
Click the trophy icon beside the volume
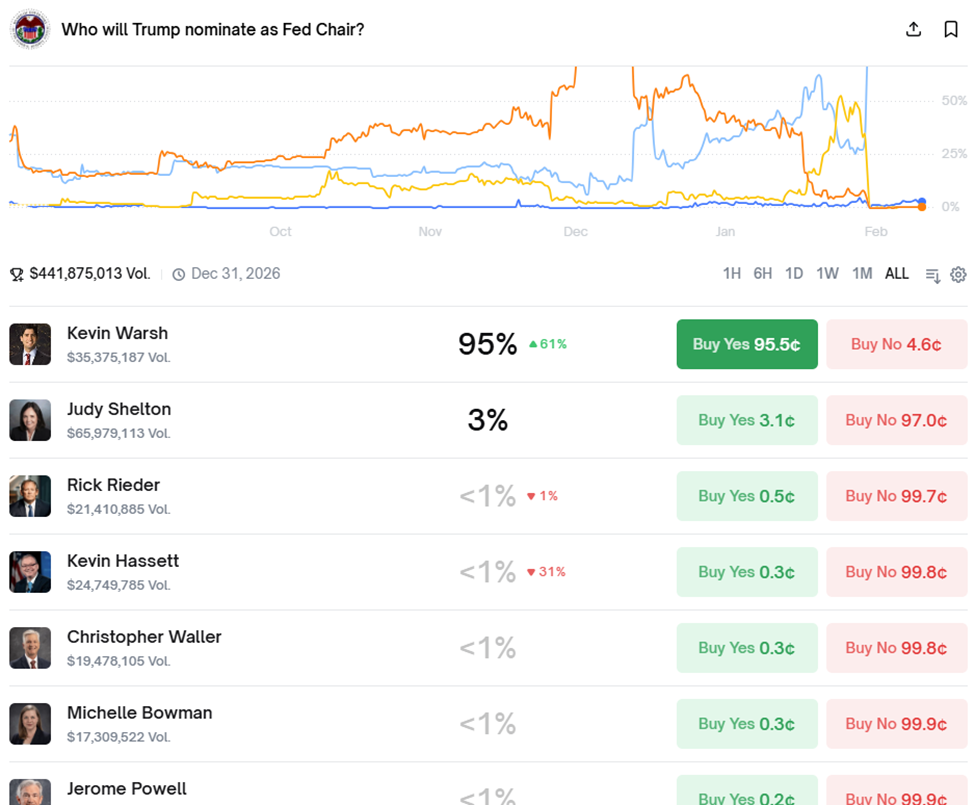coord(16,273)
